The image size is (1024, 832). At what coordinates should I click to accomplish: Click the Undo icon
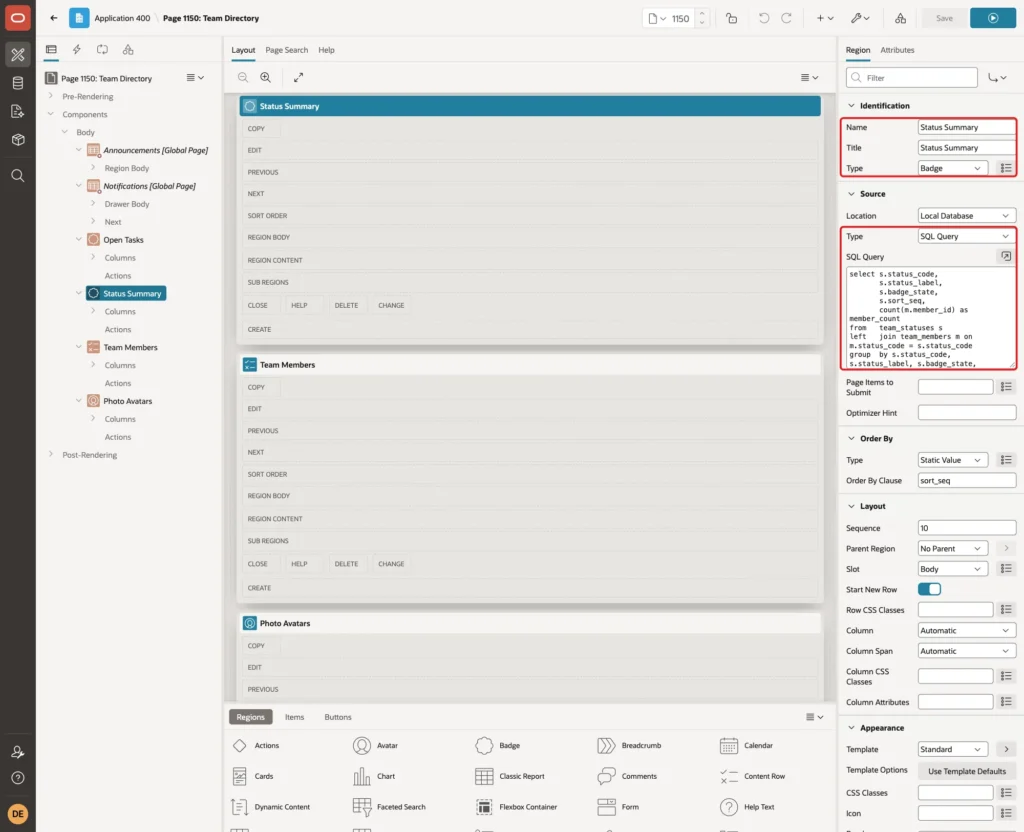coord(763,18)
